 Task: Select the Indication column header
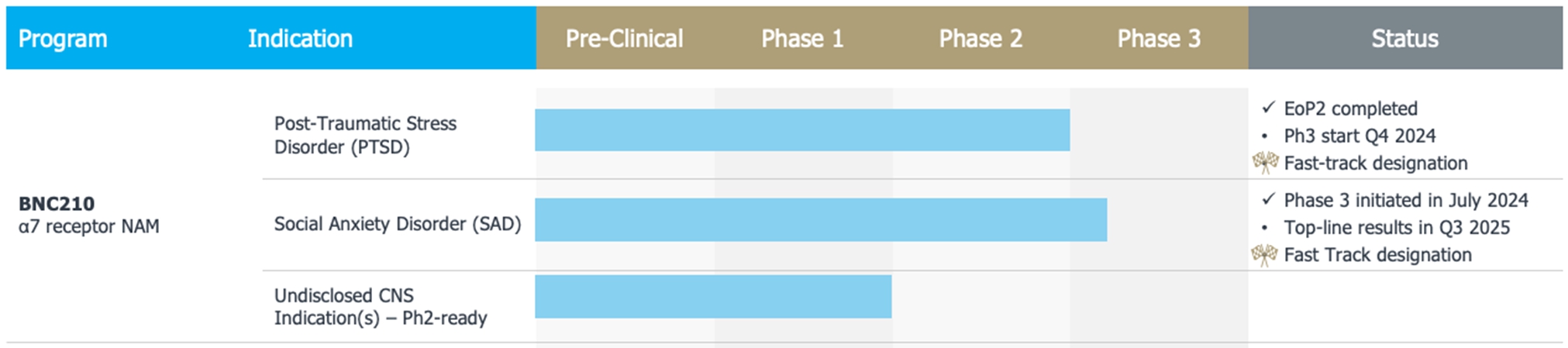pos(300,39)
